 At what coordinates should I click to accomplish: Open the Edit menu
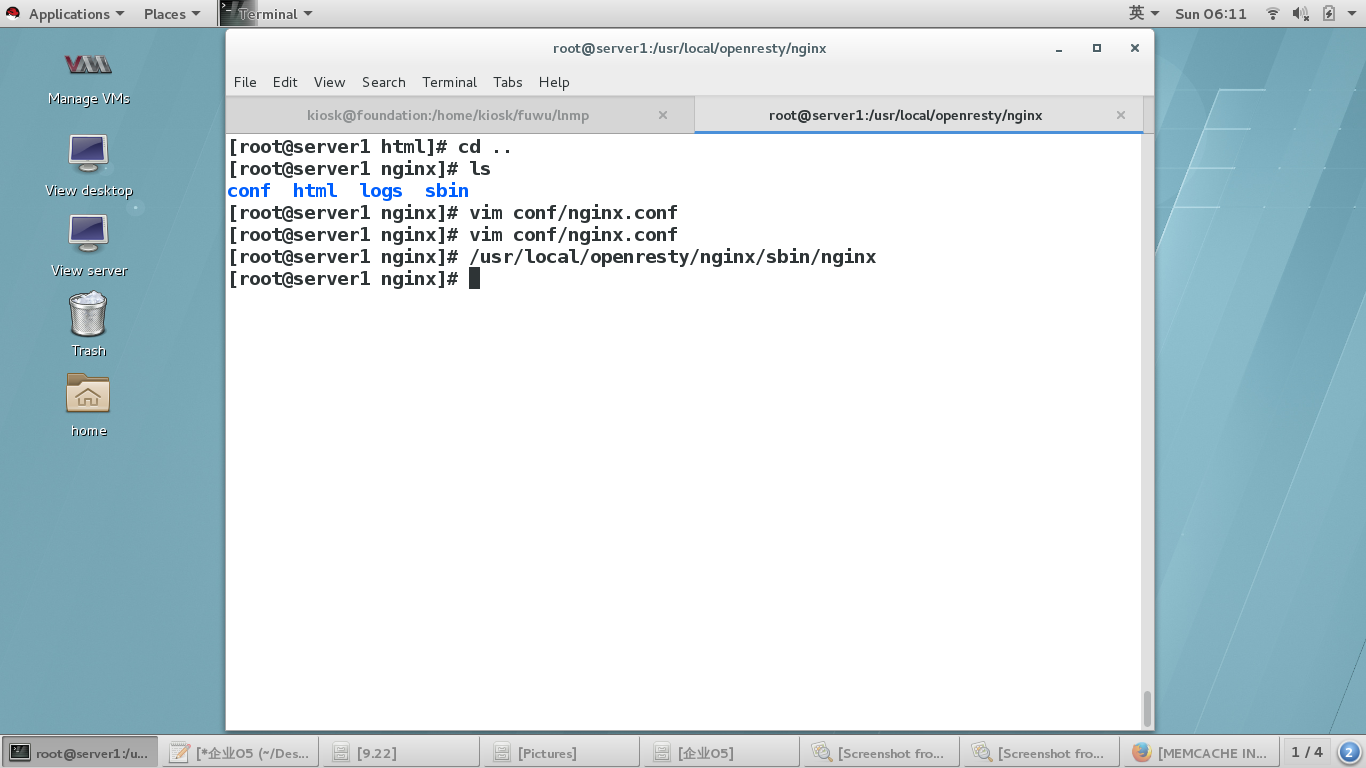[x=285, y=82]
